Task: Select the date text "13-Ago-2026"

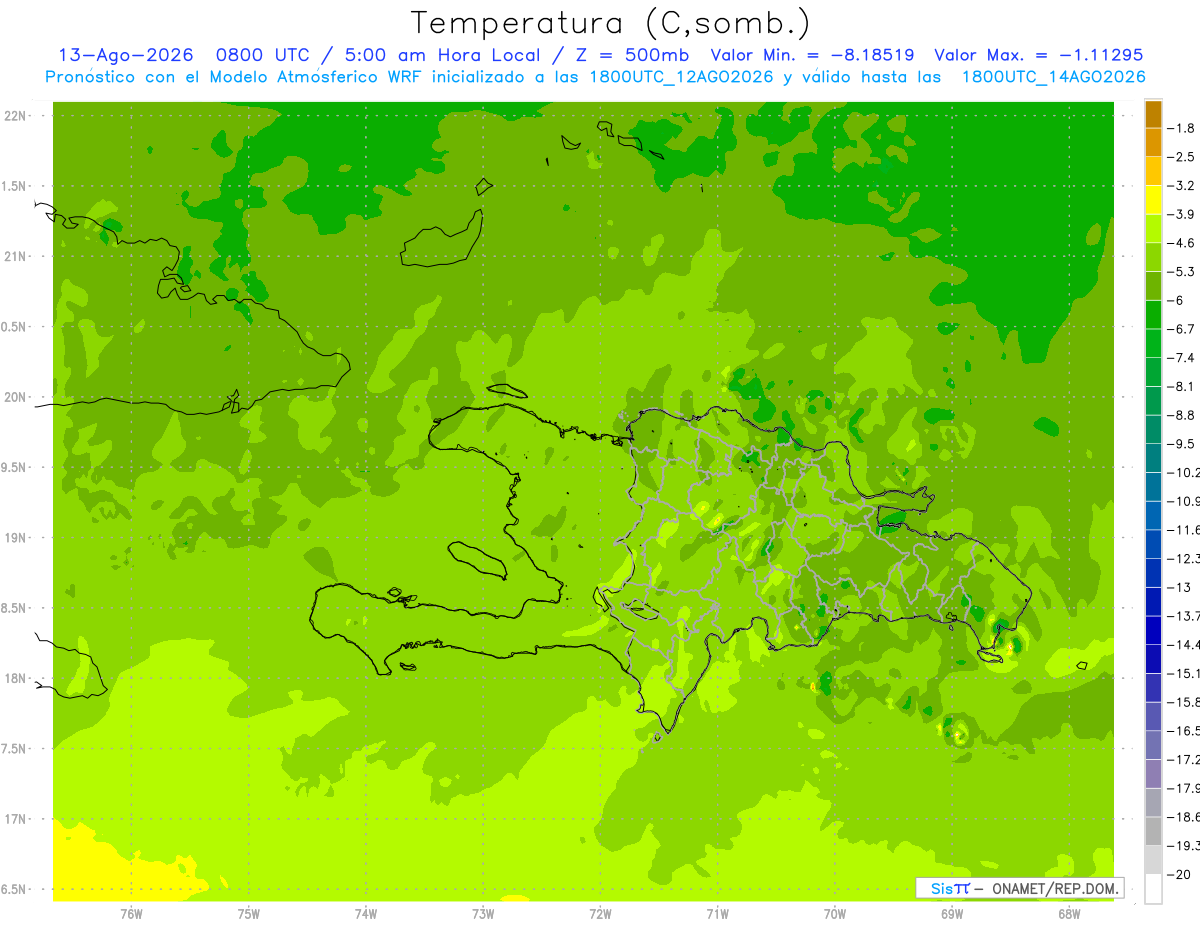Action: tap(125, 55)
